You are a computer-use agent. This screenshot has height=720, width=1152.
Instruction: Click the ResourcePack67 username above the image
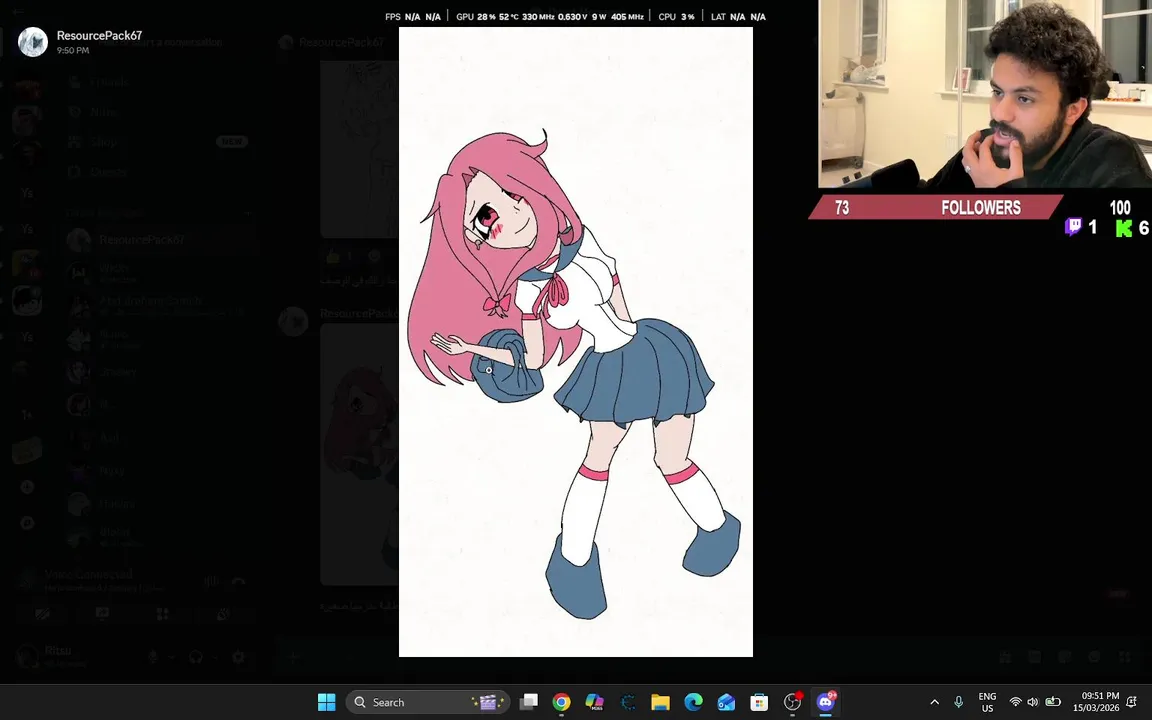(99, 35)
